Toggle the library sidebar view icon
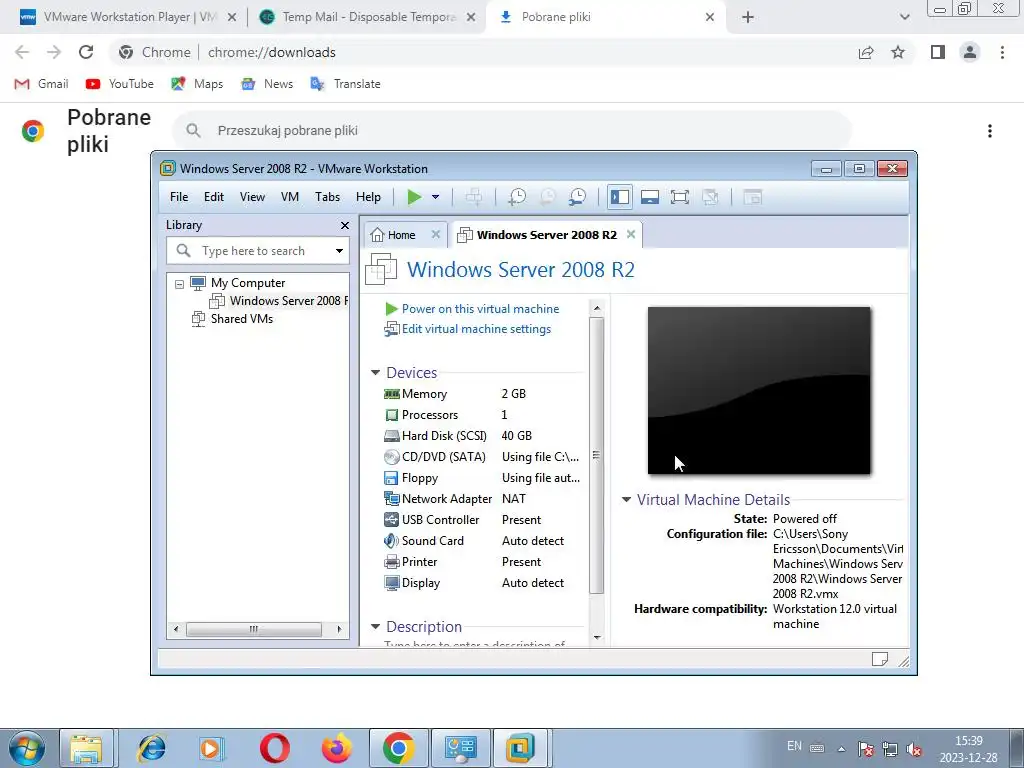Viewport: 1024px width, 768px height. tap(619, 197)
